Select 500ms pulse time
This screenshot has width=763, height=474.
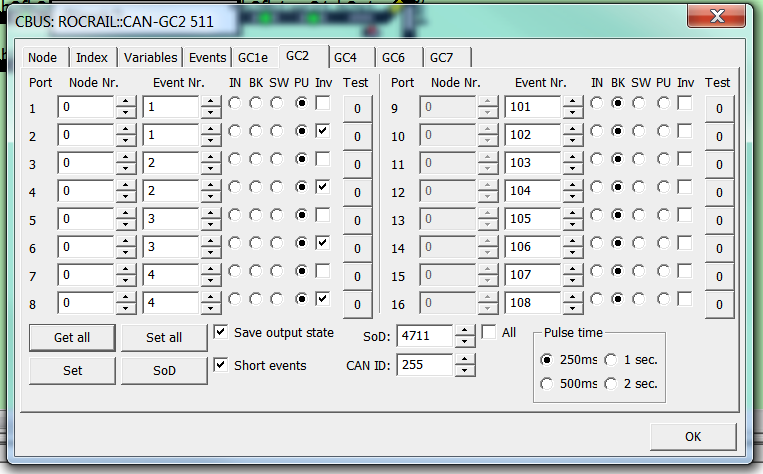547,383
